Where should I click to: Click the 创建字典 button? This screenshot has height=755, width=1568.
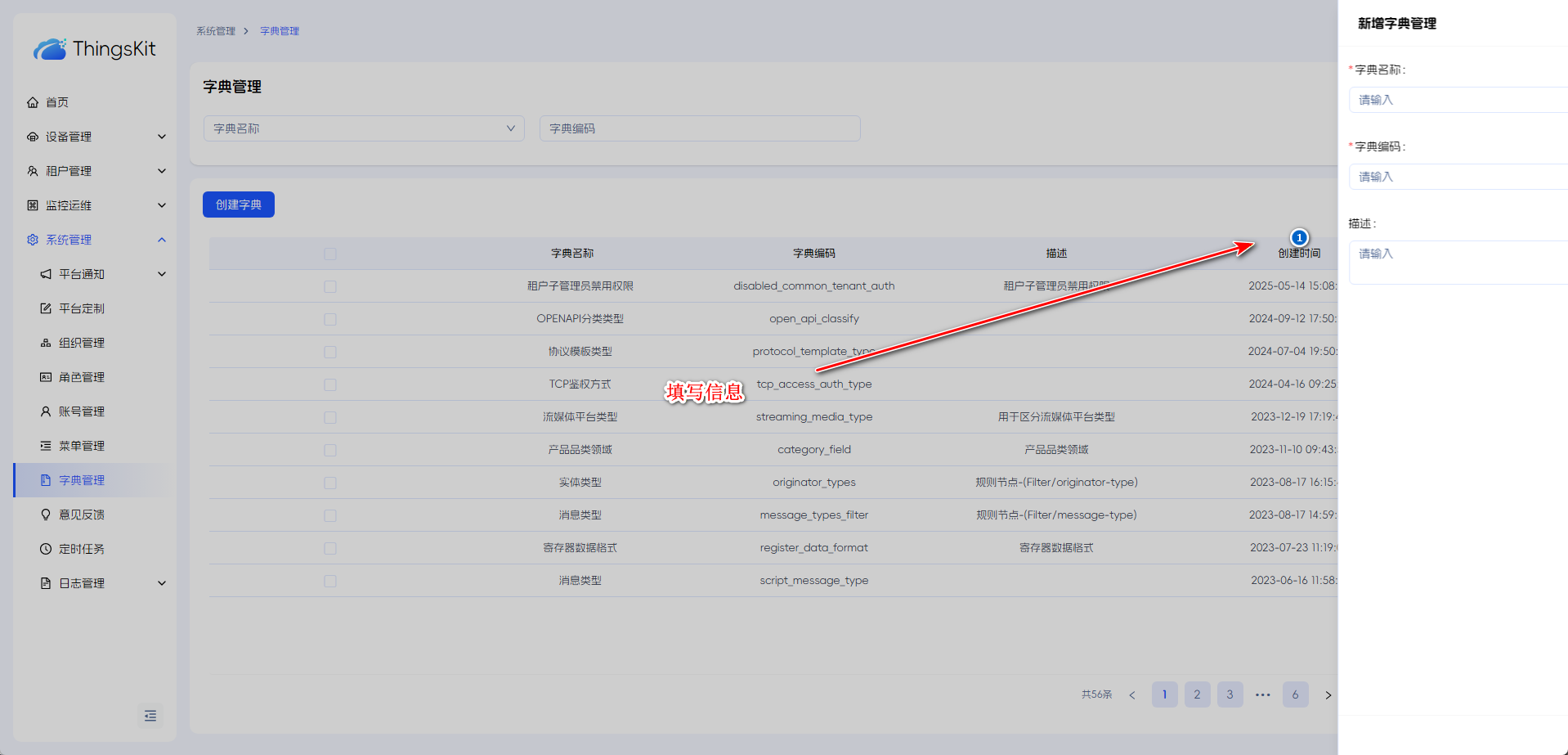pyautogui.click(x=239, y=204)
